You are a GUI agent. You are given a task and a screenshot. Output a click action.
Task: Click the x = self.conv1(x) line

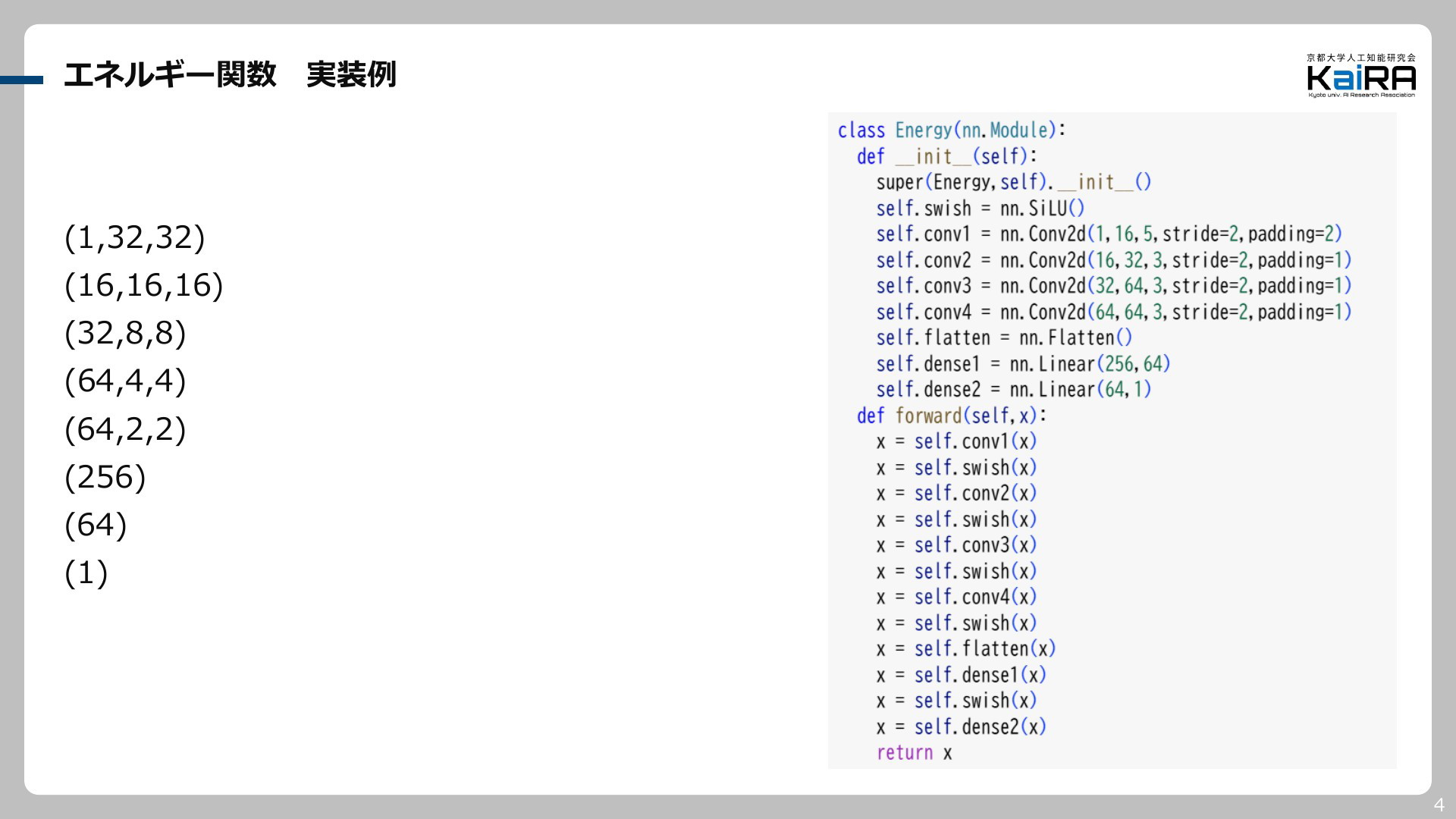coord(956,441)
